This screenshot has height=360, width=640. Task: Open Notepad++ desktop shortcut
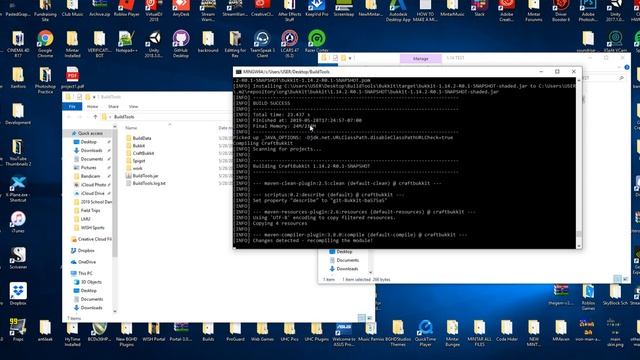[x=126, y=42]
